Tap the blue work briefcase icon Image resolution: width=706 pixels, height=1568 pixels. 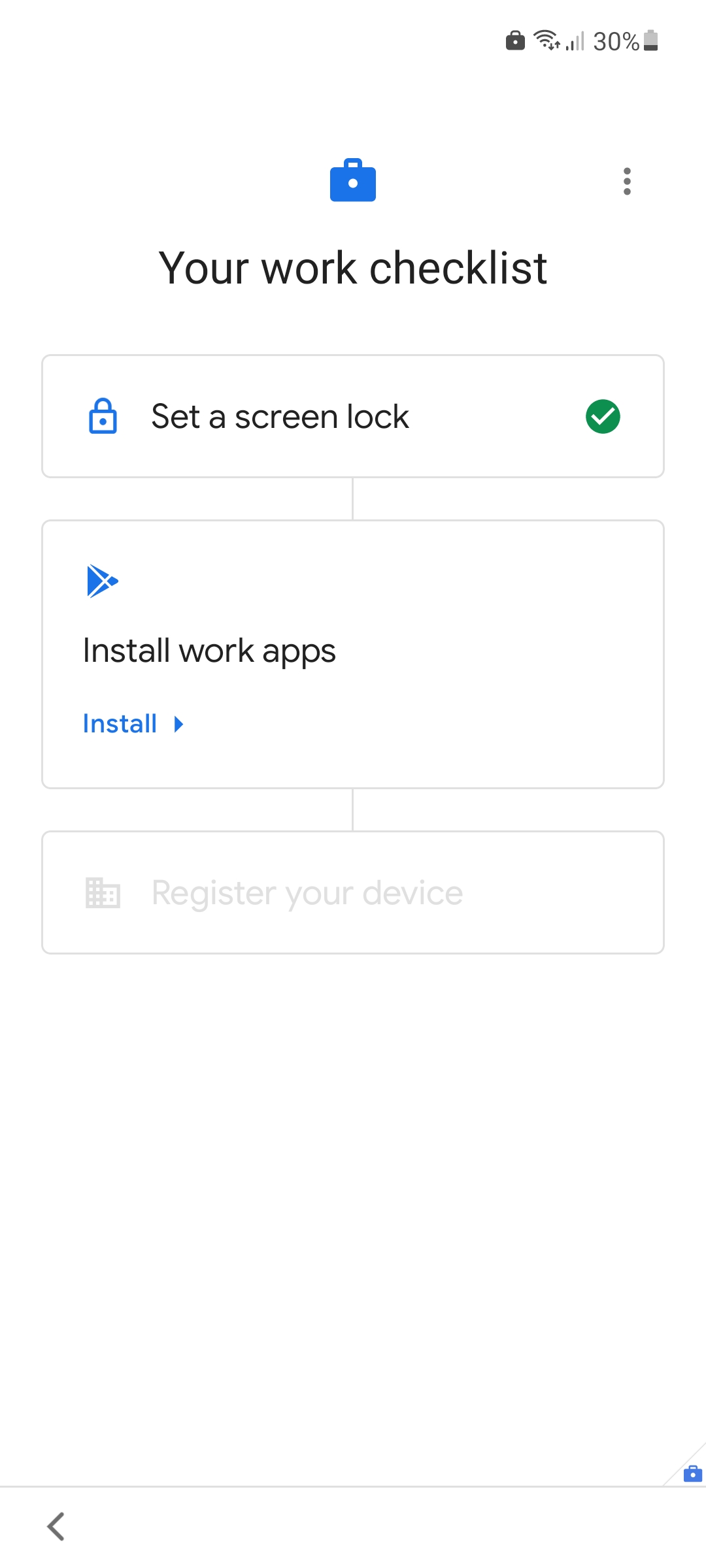pos(353,180)
